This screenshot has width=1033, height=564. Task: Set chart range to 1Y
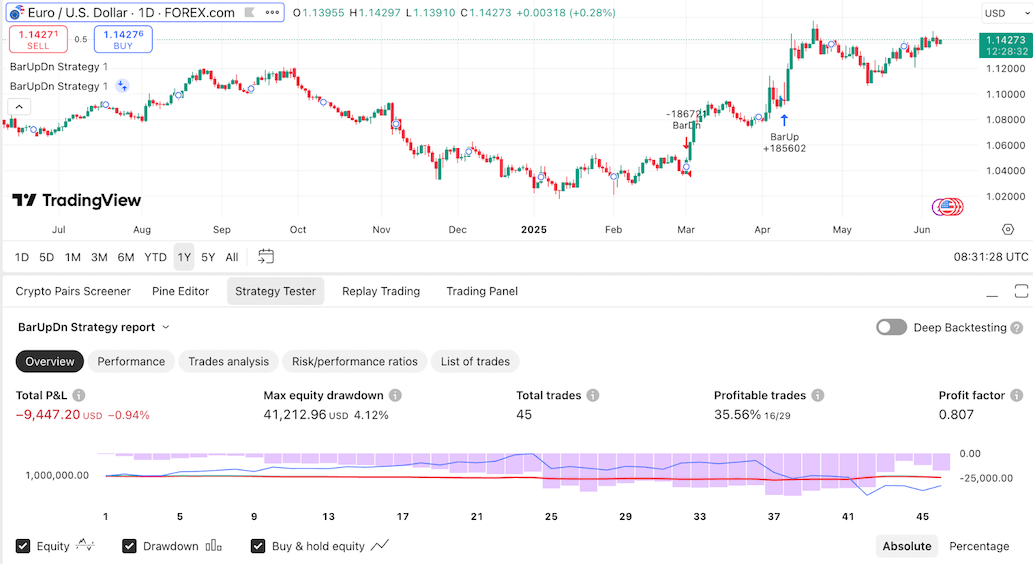click(184, 257)
